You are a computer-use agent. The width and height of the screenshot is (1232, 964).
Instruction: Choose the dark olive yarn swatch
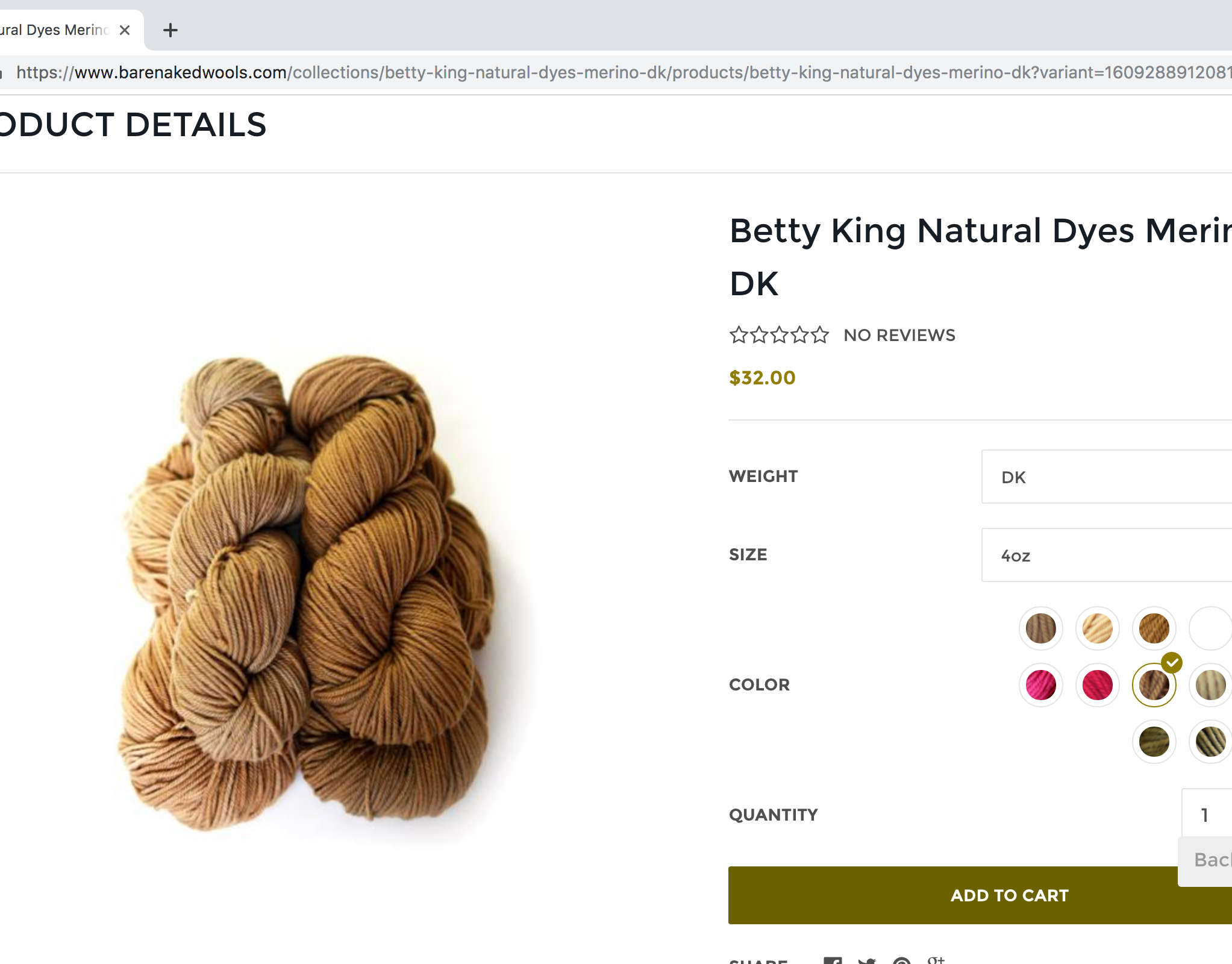pos(1154,742)
